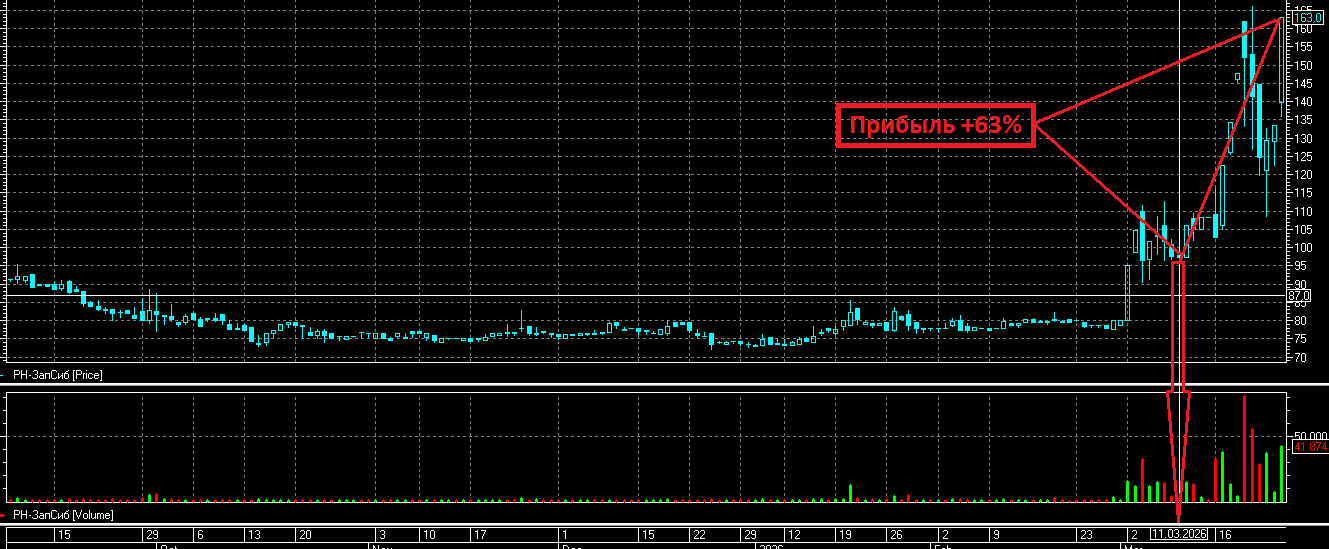Click the 140 price axis label
Viewport: 1329px width, 549px height.
click(1304, 101)
